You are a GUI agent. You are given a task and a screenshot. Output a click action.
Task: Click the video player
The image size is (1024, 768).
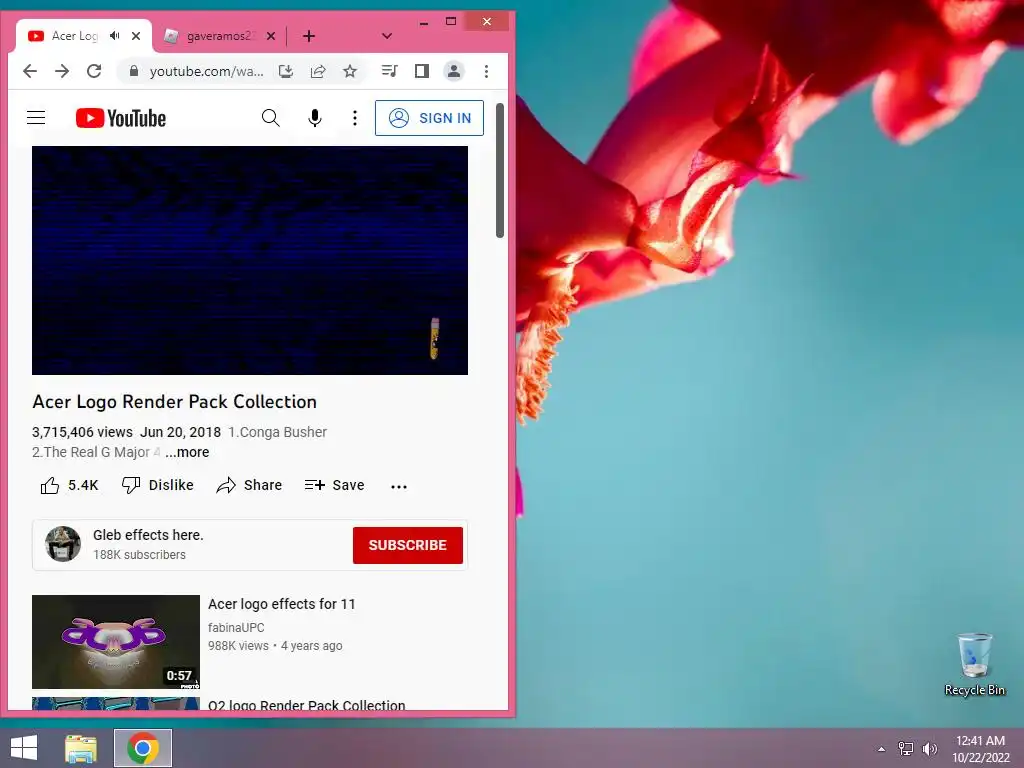pyautogui.click(x=250, y=260)
